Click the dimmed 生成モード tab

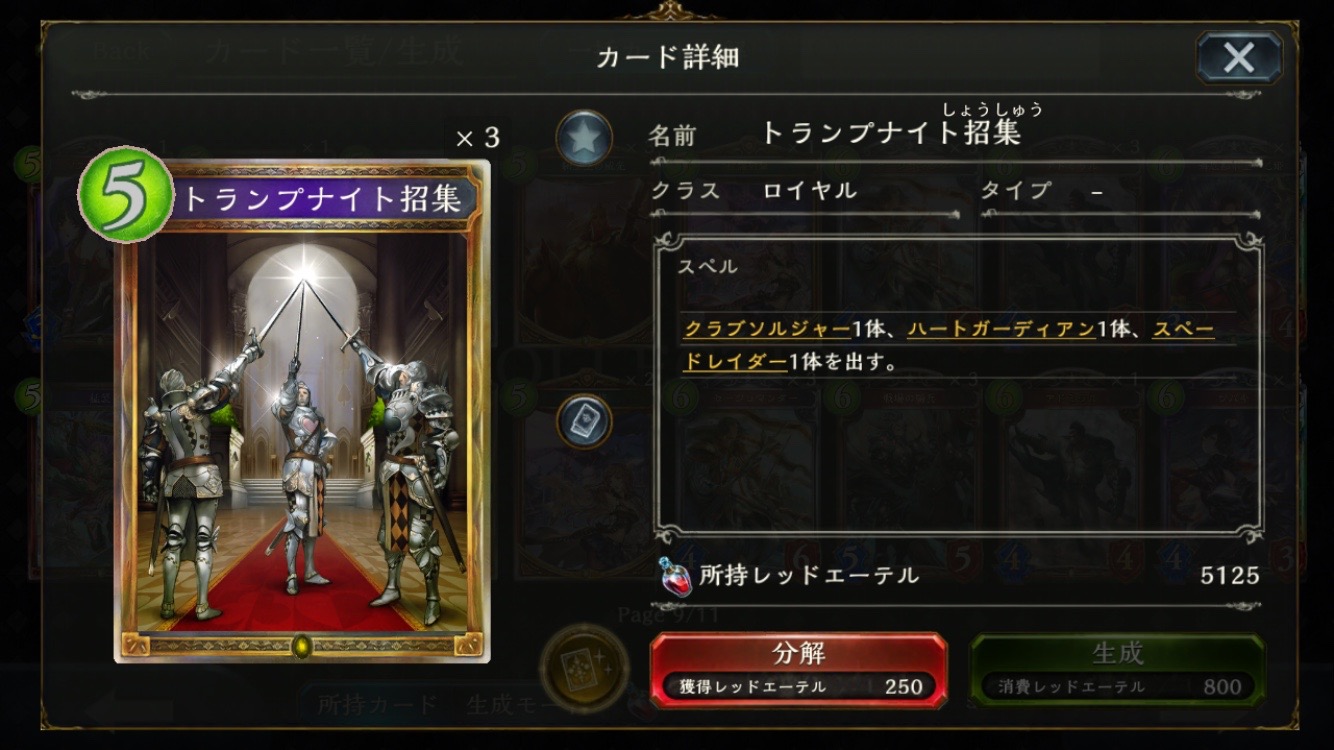click(x=515, y=705)
